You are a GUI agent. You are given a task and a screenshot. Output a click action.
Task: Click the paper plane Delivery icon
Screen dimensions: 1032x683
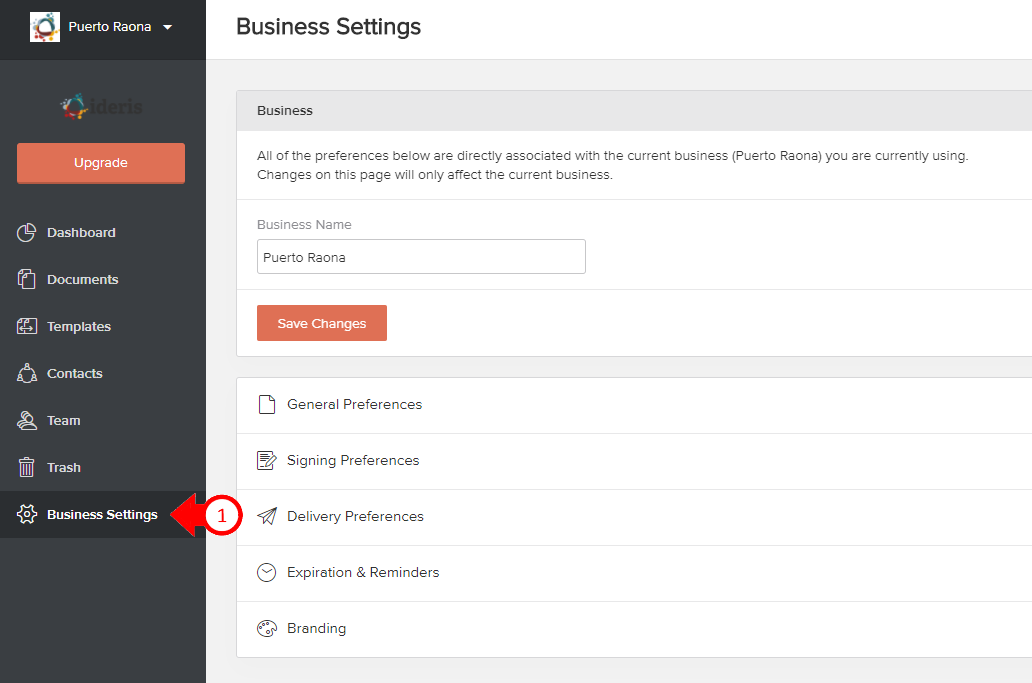266,517
